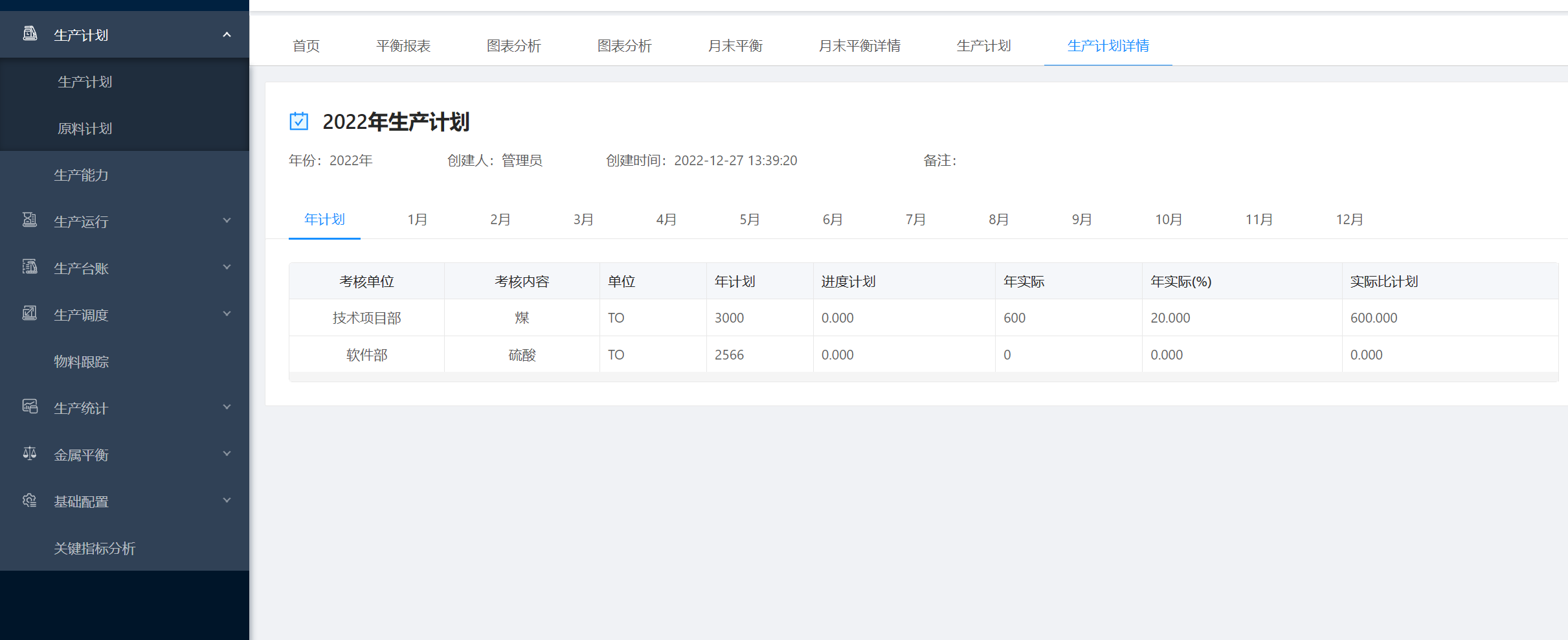The image size is (1568, 640).
Task: Select the 5月 tab
Action: 750,220
